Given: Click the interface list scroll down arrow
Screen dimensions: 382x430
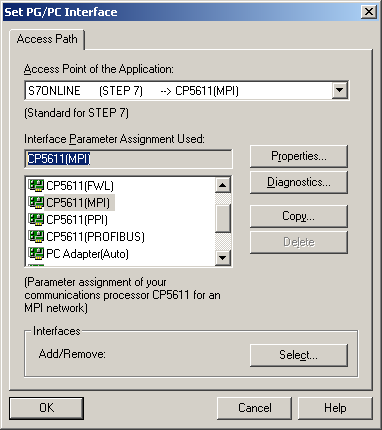Looking at the screenshot, I should click(x=223, y=257).
